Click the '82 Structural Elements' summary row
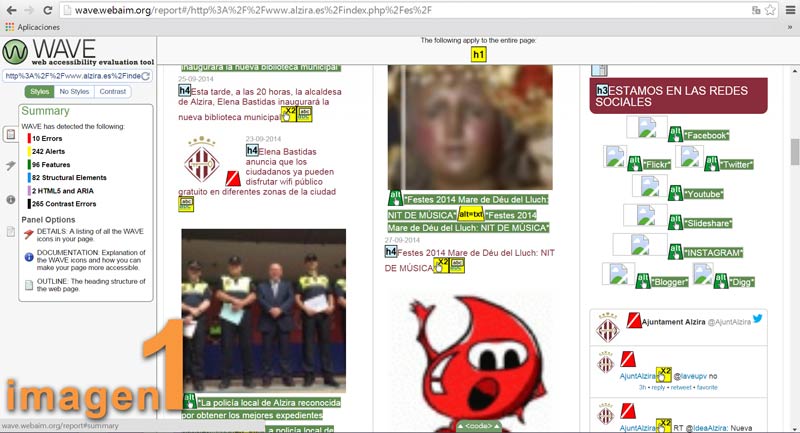800x433 pixels. [67, 177]
